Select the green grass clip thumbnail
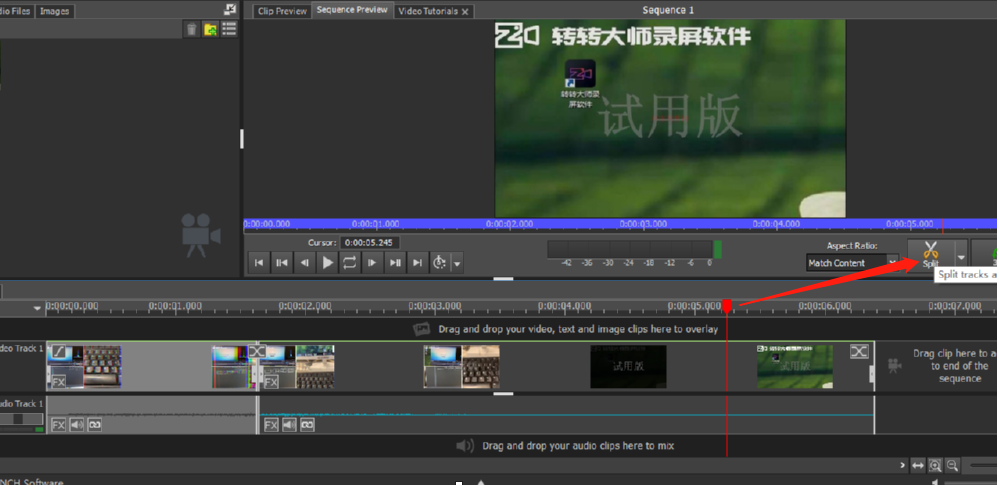Viewport: 999px width, 485px height. coord(794,366)
